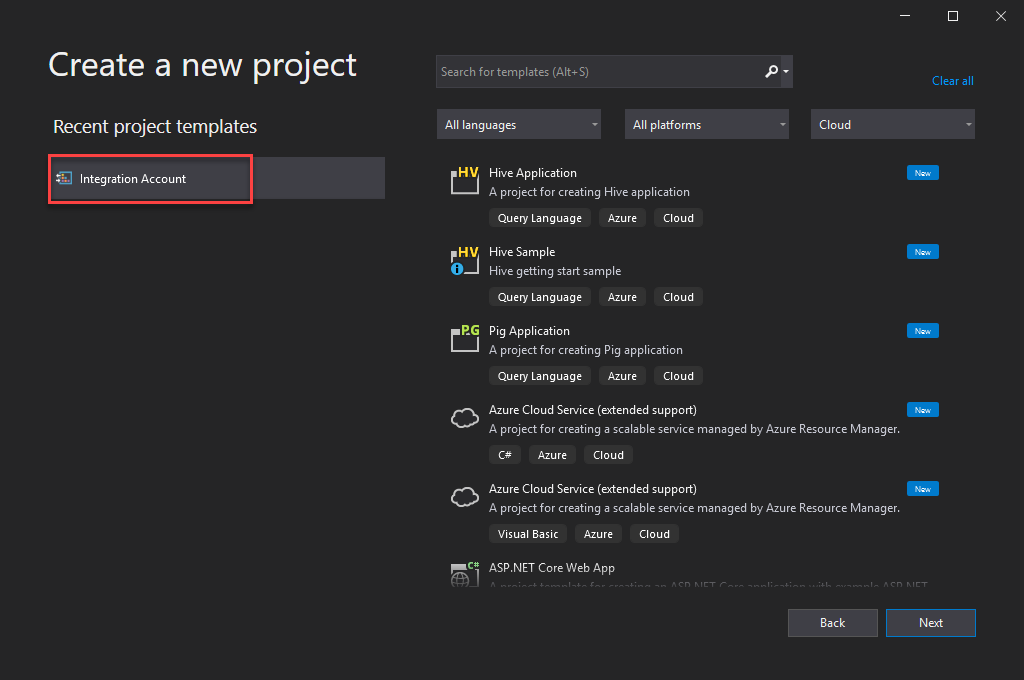The width and height of the screenshot is (1024, 680).
Task: Click the Cloud tag under Pig Application
Action: point(678,376)
